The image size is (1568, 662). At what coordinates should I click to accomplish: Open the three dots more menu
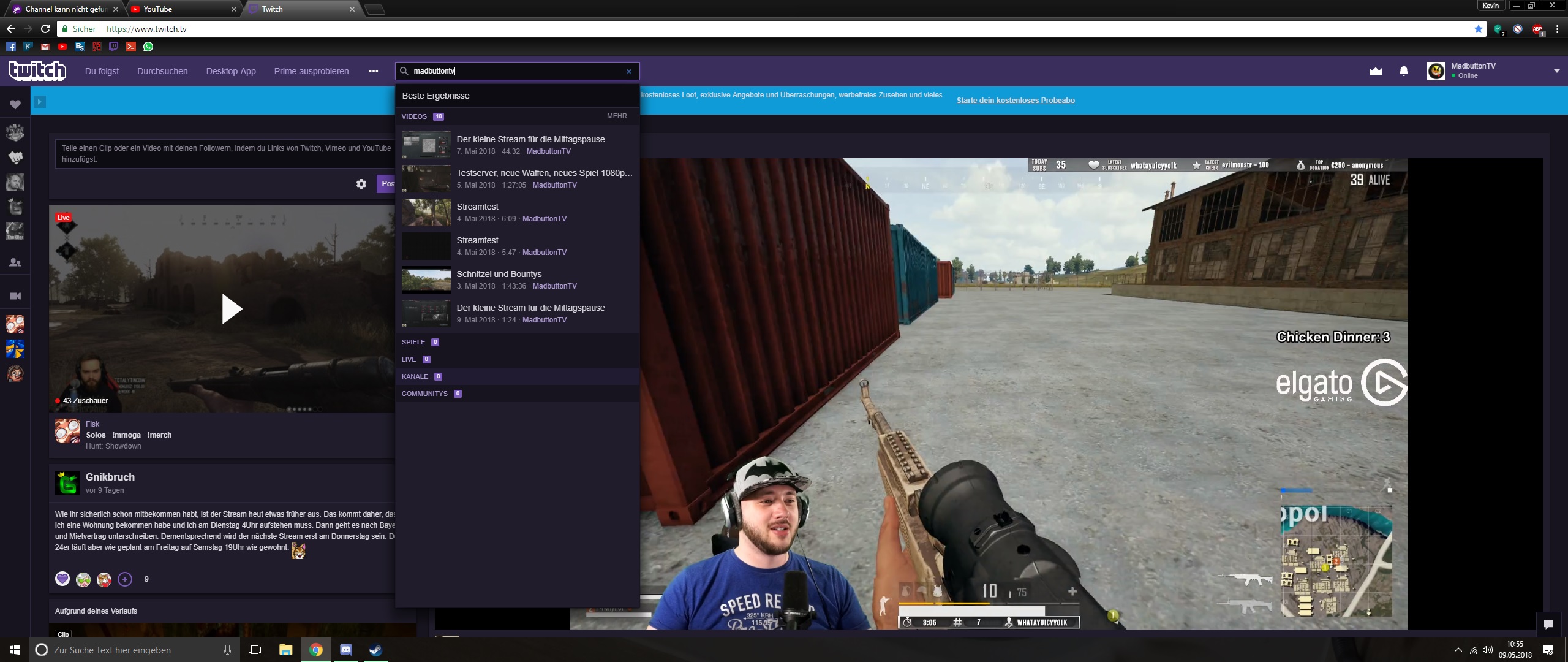coord(374,71)
